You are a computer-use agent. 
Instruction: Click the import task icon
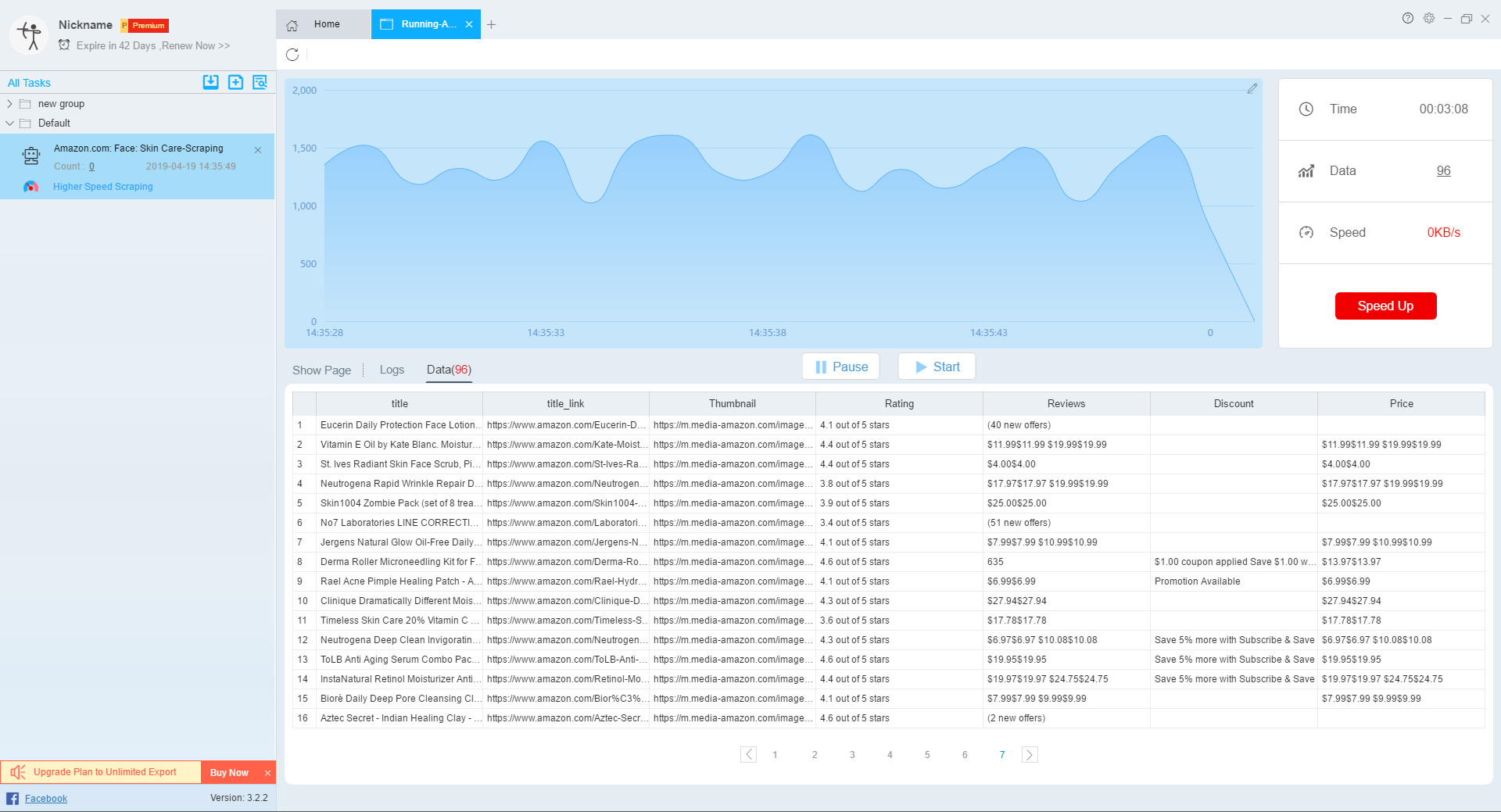211,82
